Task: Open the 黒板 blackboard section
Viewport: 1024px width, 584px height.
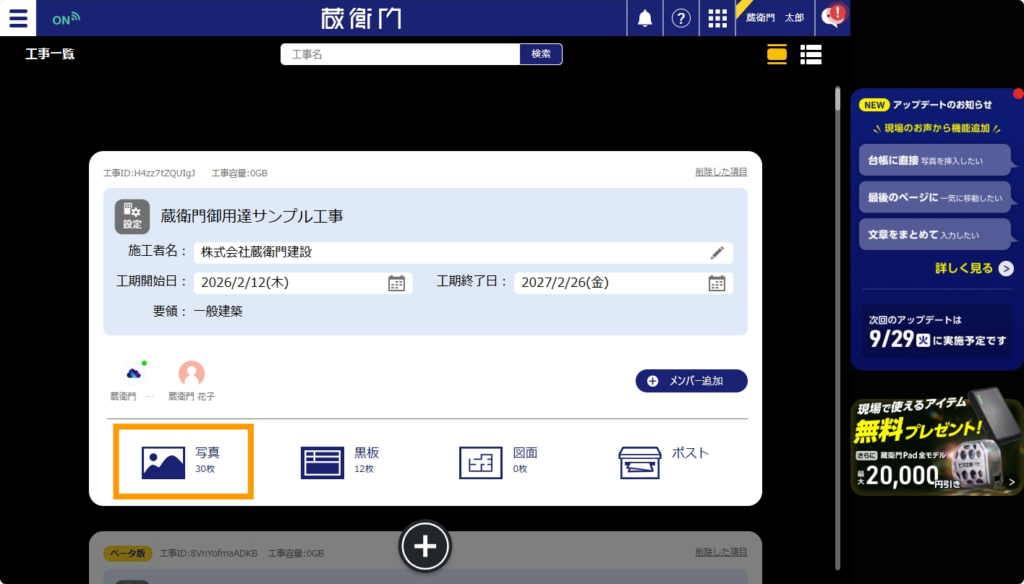Action: (x=340, y=462)
